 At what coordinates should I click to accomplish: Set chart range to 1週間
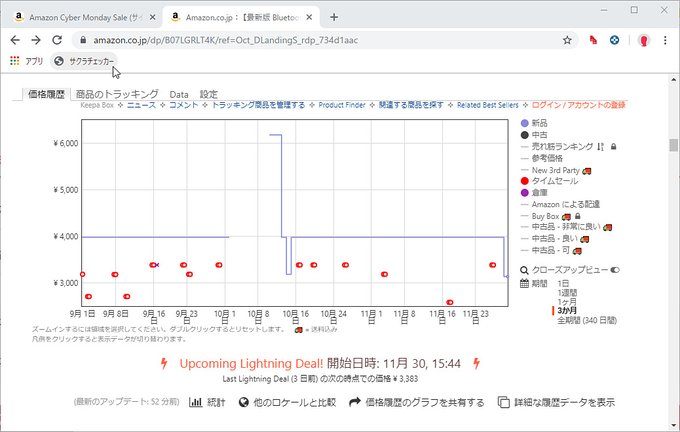[567, 293]
